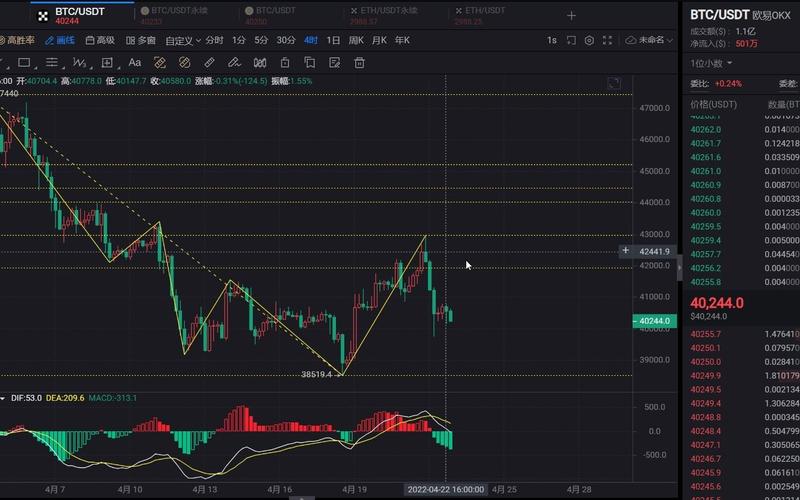Switch to 月K monthly candles

pos(379,40)
